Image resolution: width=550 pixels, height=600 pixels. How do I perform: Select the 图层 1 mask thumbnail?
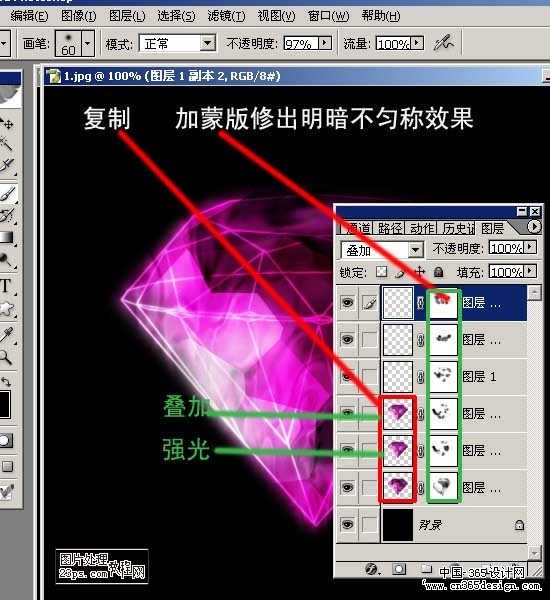click(443, 376)
